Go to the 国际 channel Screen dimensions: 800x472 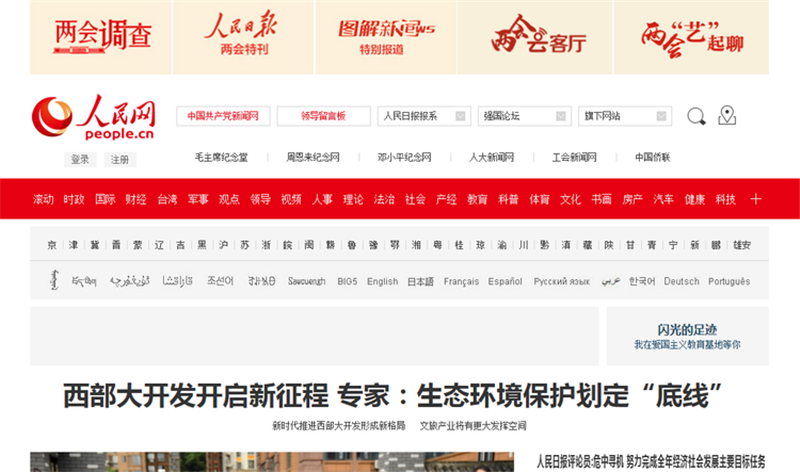point(105,199)
